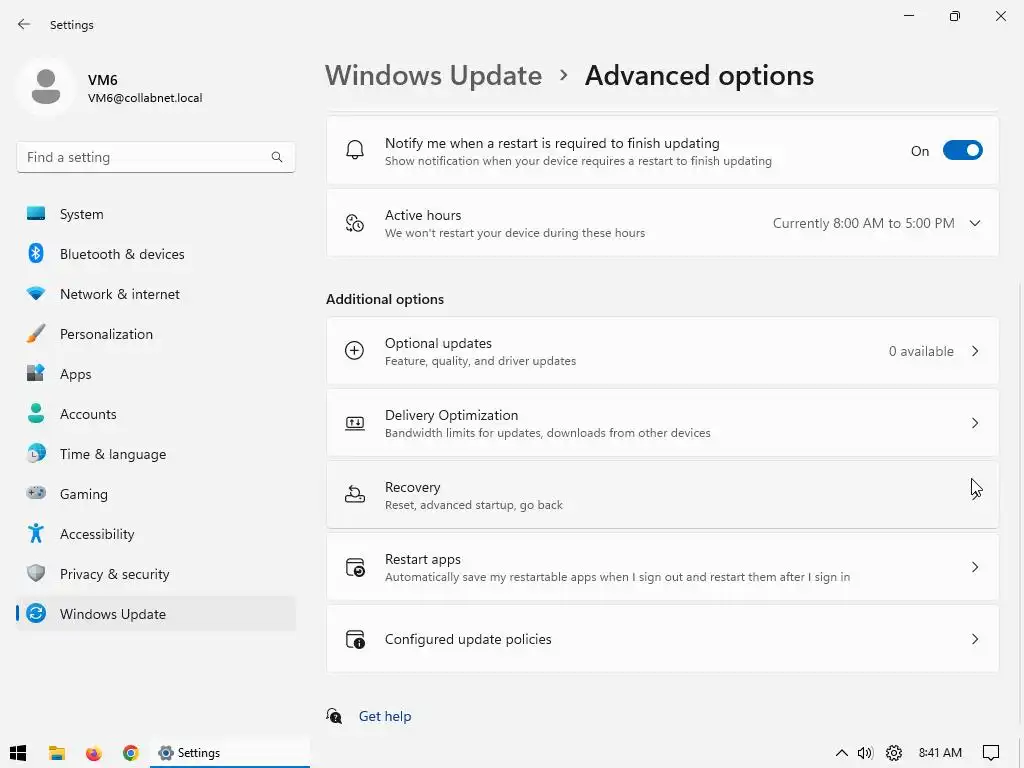Click the Accessibility figure icon

point(36,534)
